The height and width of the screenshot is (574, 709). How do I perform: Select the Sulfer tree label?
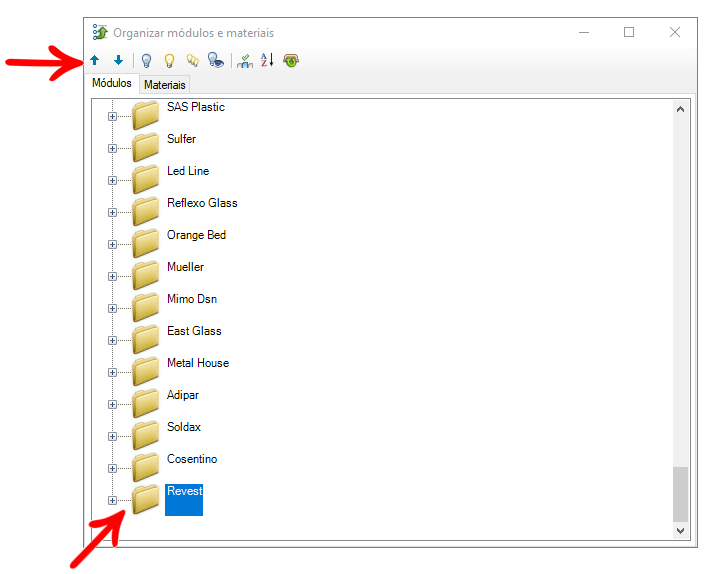[181, 139]
